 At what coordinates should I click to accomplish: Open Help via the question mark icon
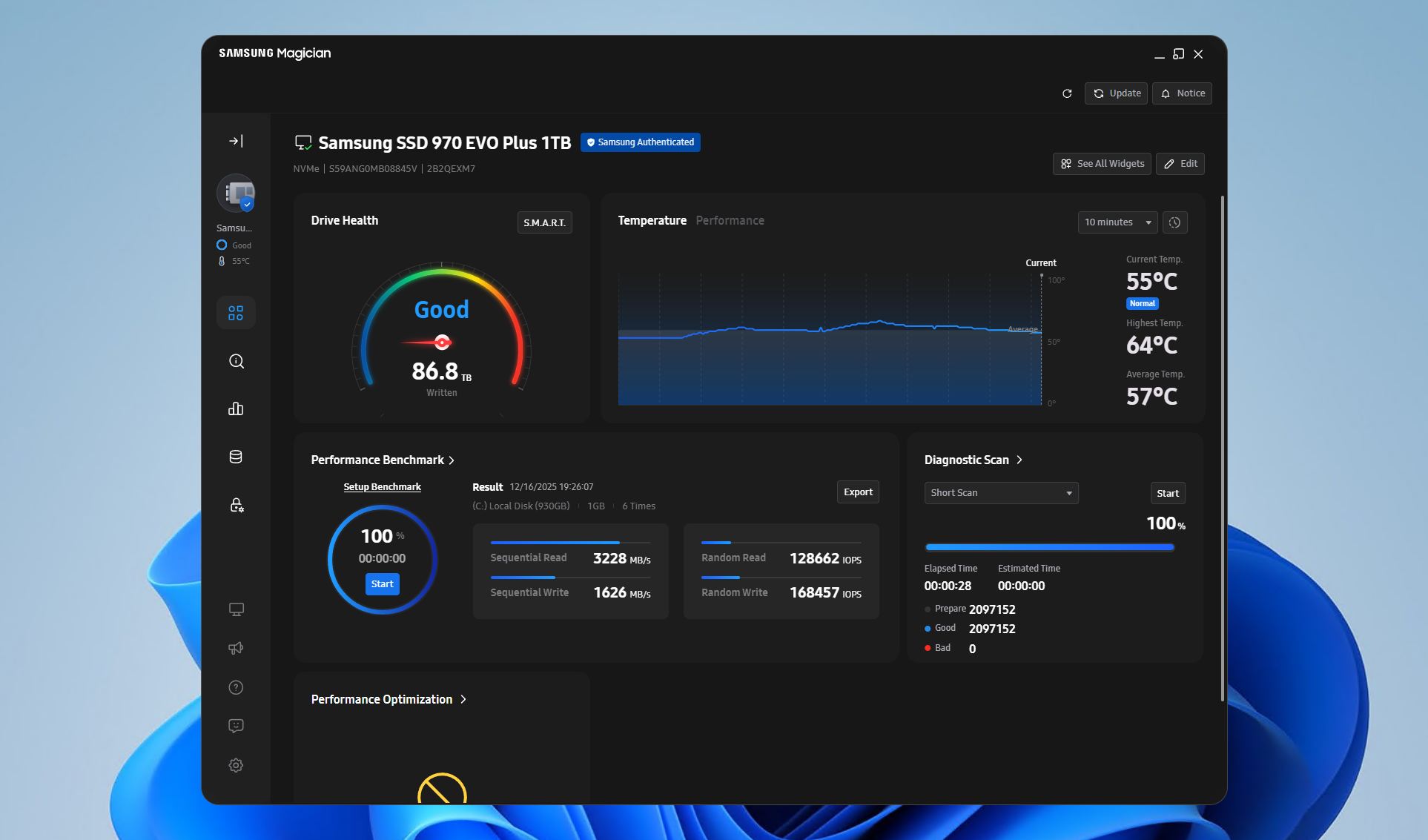(x=236, y=687)
